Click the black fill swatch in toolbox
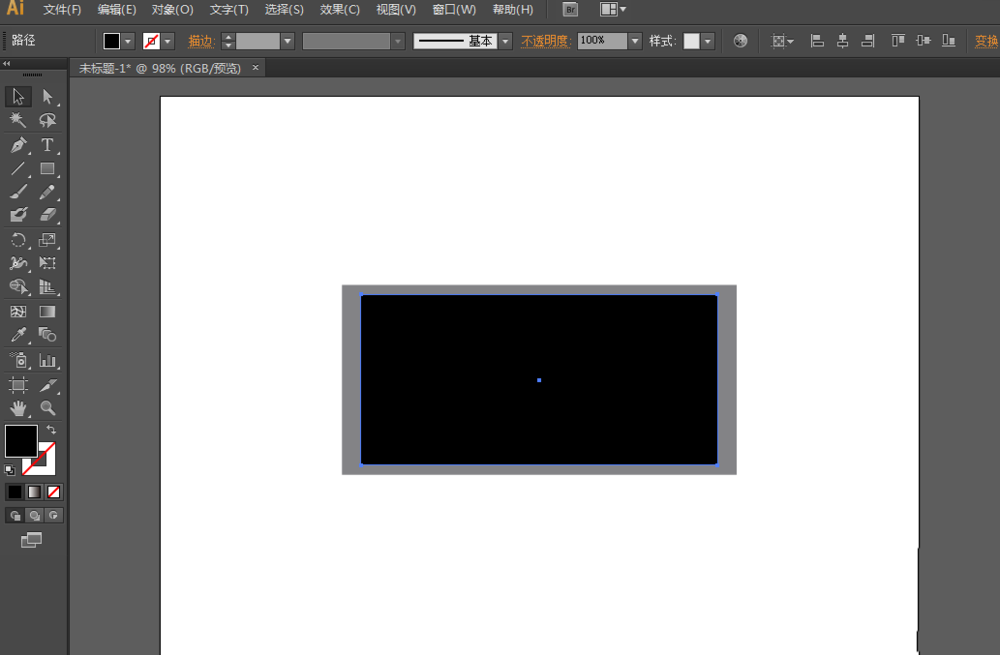Viewport: 1000px width, 655px height. tap(21, 441)
